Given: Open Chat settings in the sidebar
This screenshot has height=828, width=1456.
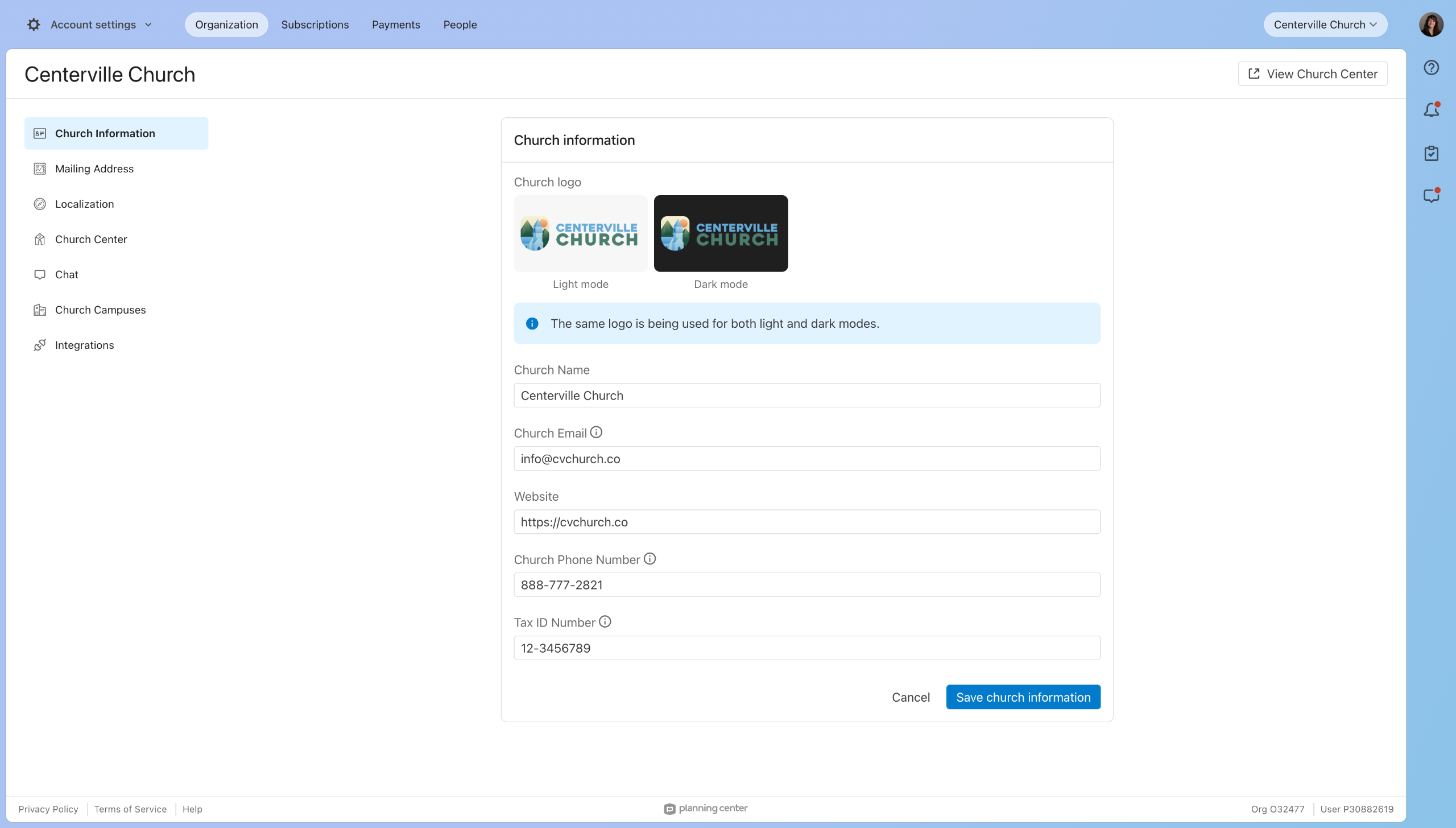Looking at the screenshot, I should 116,275.
